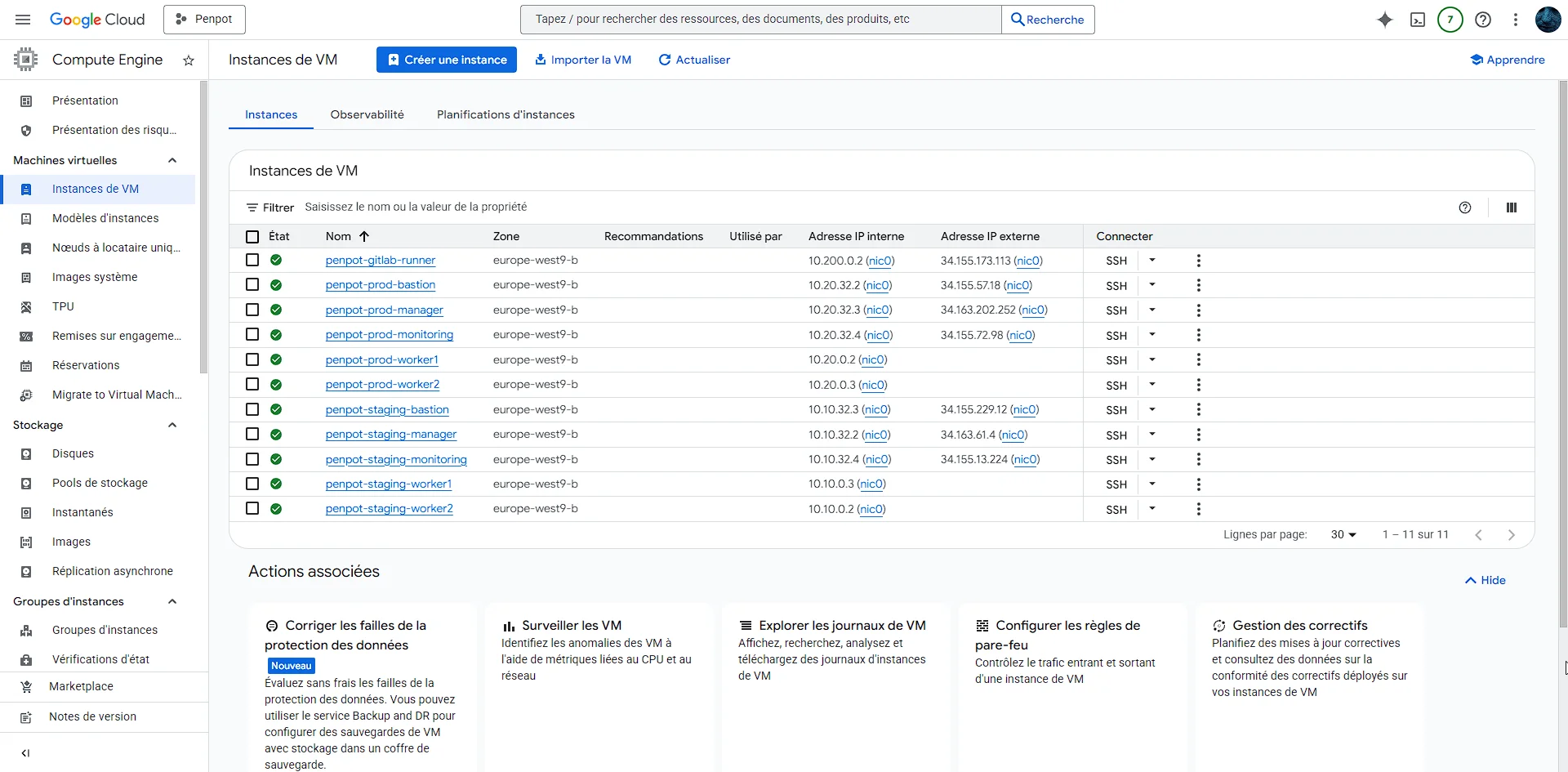Open Planifications d'instances tab
The width and height of the screenshot is (1568, 772).
[505, 114]
